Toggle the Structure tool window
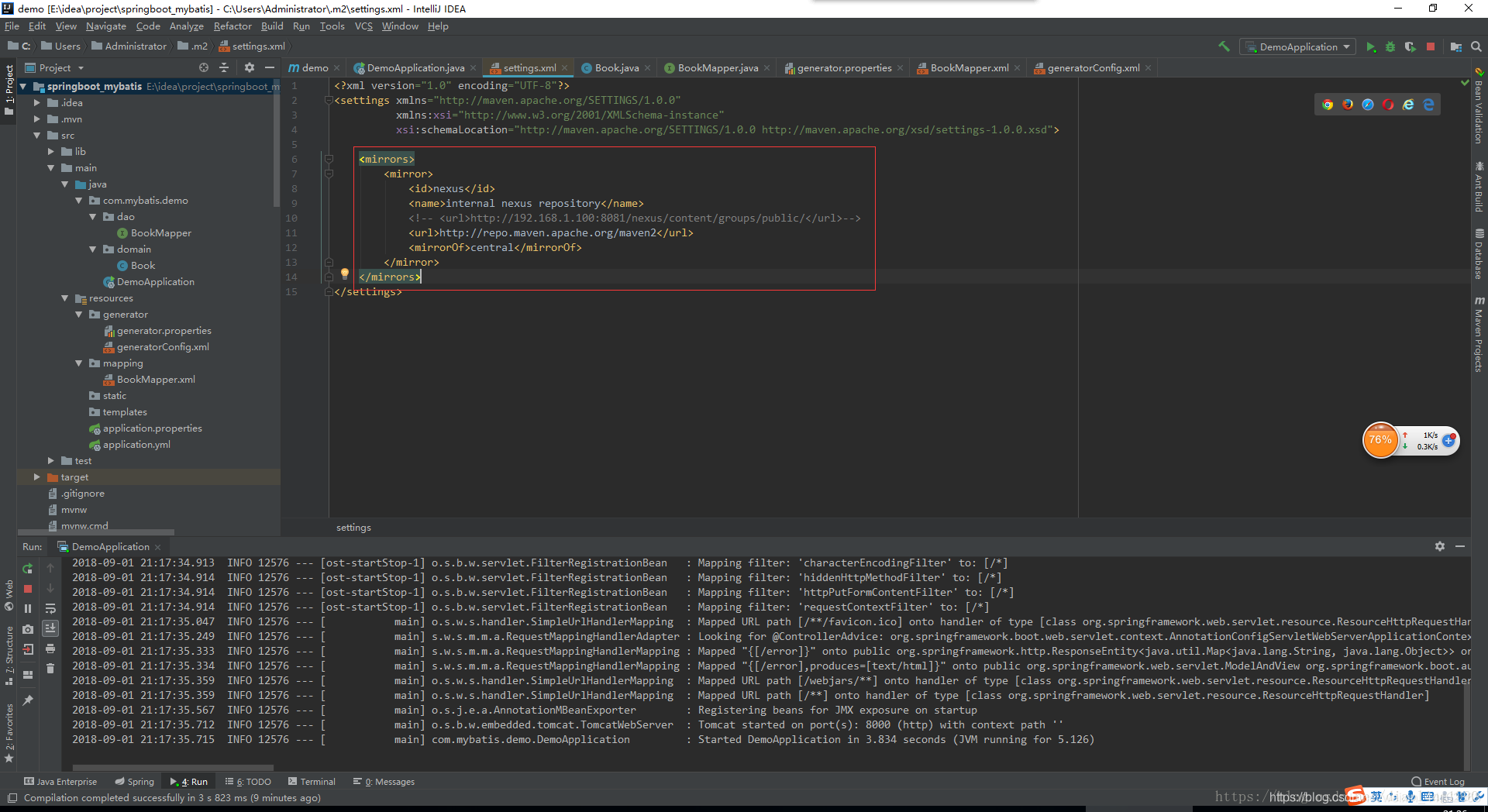 click(x=9, y=655)
